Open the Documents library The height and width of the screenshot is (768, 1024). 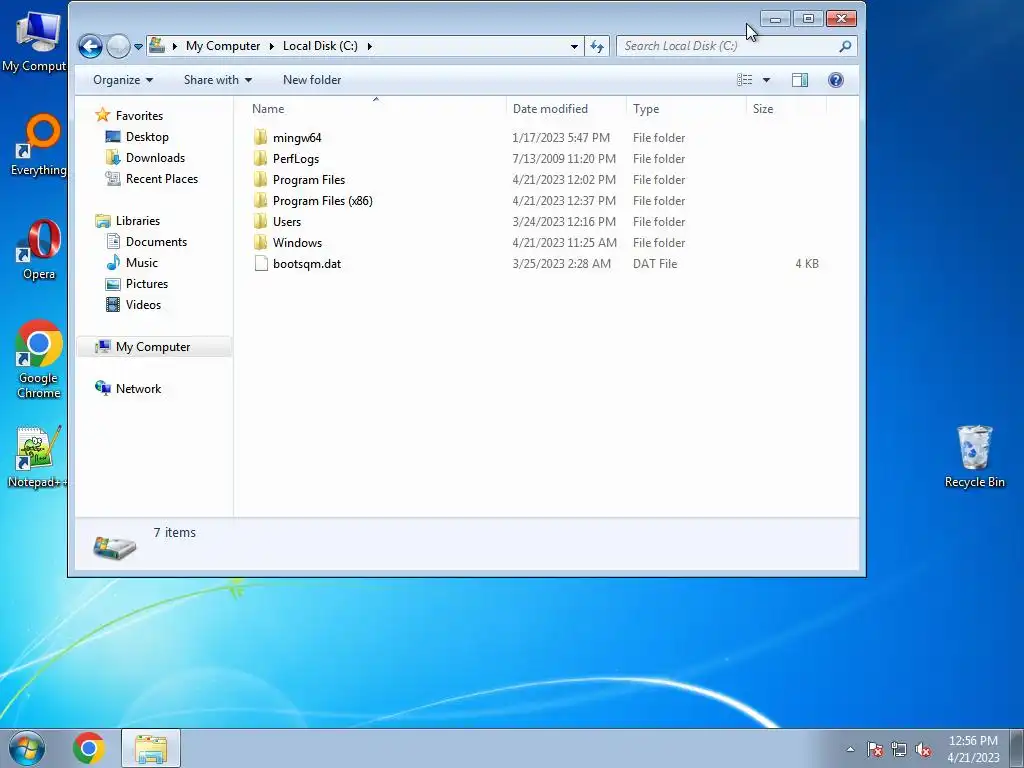point(156,242)
